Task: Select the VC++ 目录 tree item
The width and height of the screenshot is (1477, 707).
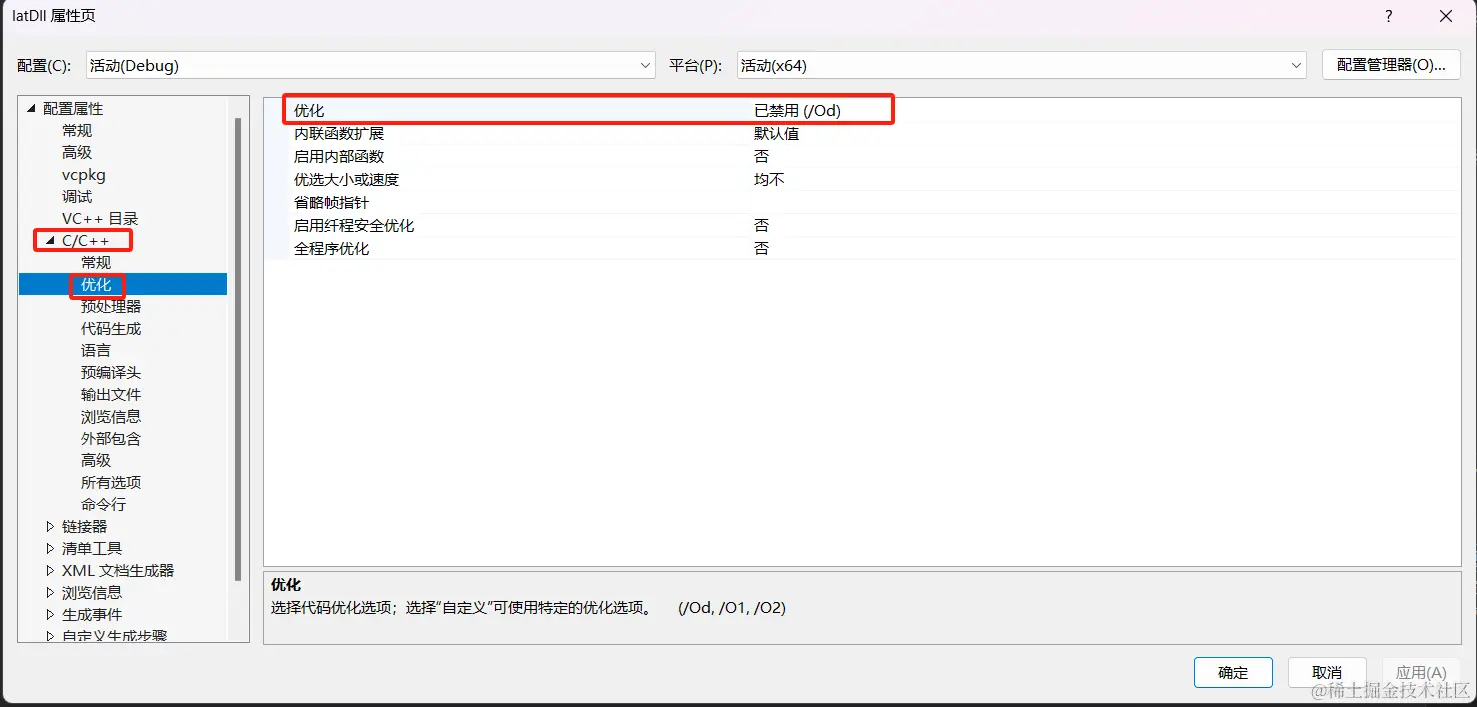Action: coord(100,219)
